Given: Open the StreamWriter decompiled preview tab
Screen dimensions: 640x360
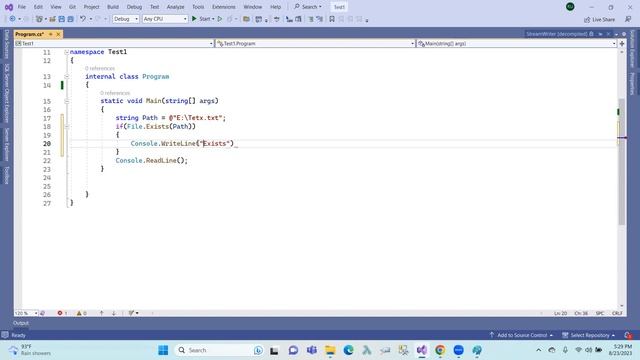Looking at the screenshot, I should coord(557,34).
